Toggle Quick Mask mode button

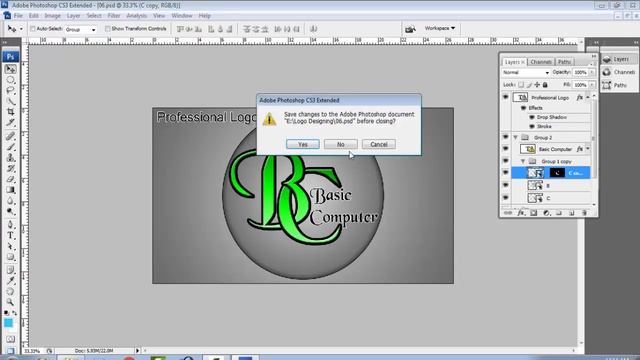tap(11, 339)
